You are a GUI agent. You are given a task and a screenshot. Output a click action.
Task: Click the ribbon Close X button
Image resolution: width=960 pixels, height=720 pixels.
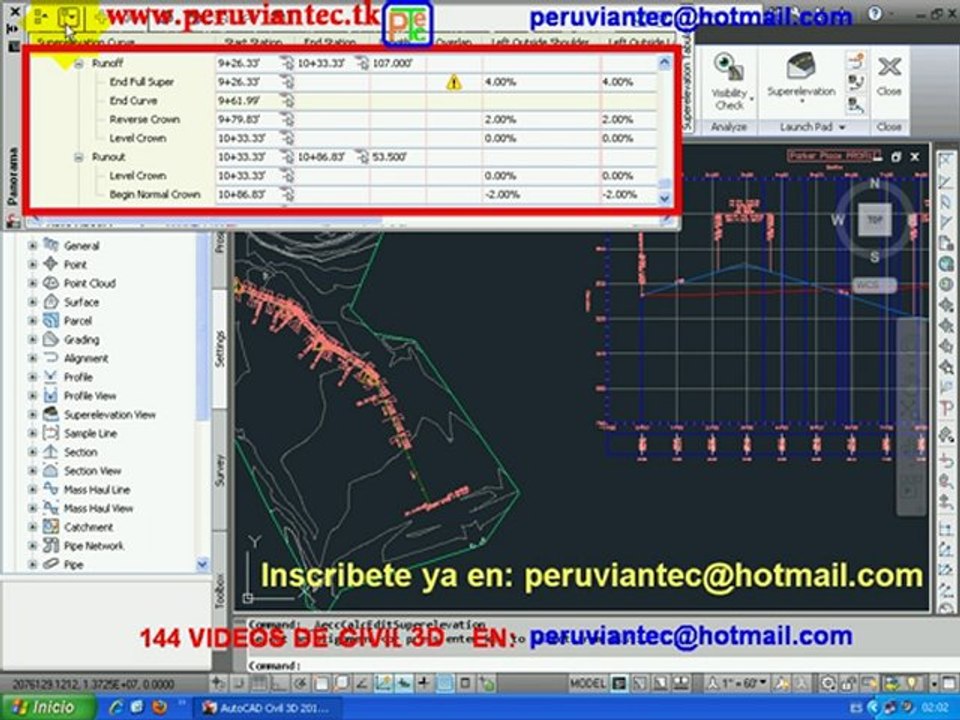(x=889, y=66)
